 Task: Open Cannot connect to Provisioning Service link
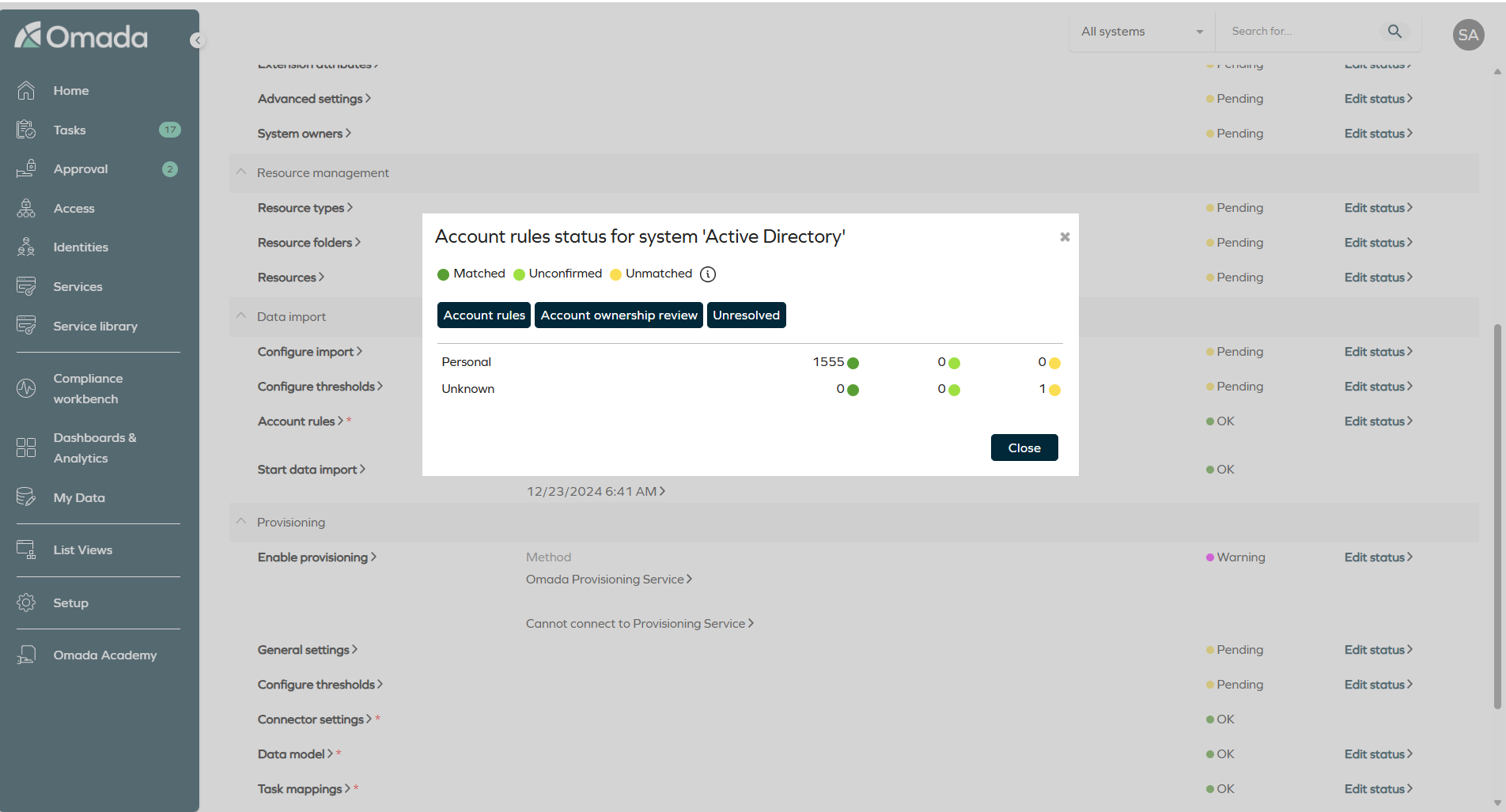pyautogui.click(x=640, y=624)
